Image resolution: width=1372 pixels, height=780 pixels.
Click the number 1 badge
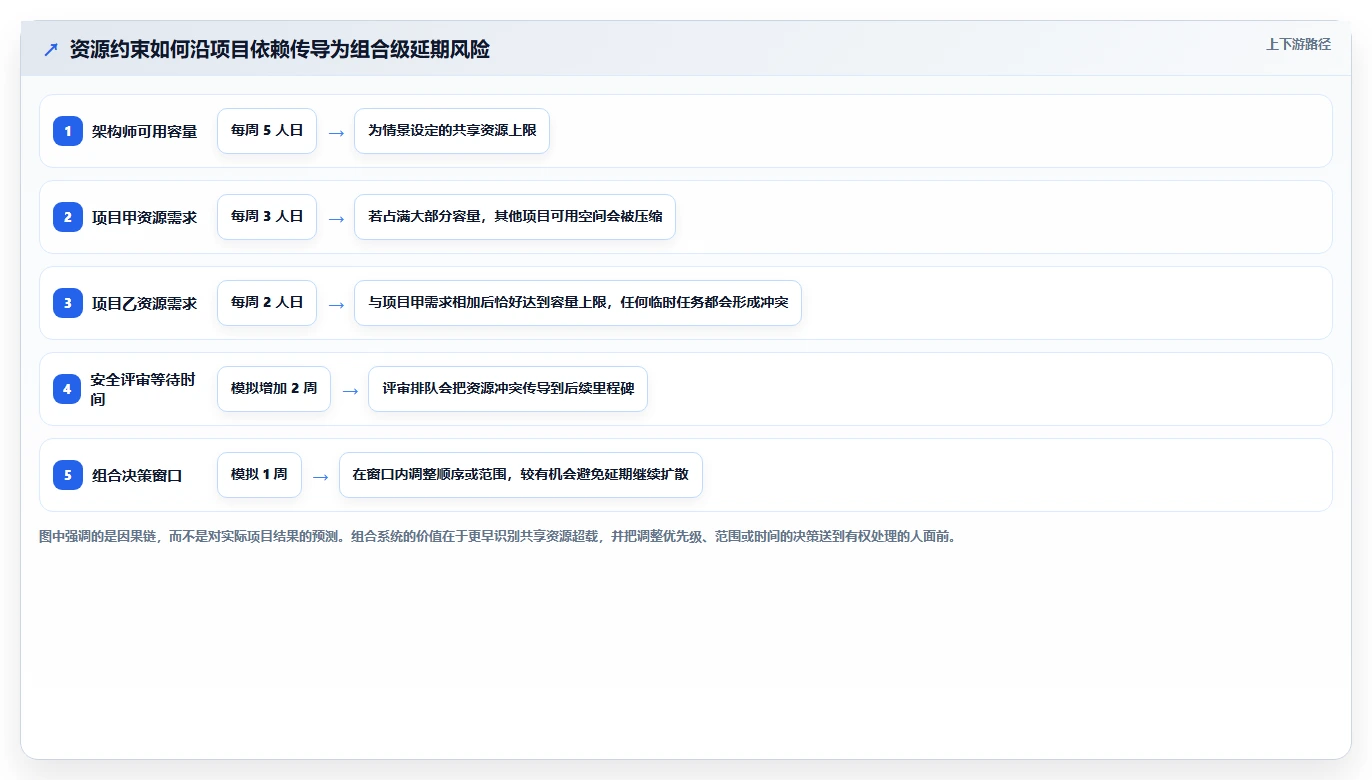coord(68,131)
